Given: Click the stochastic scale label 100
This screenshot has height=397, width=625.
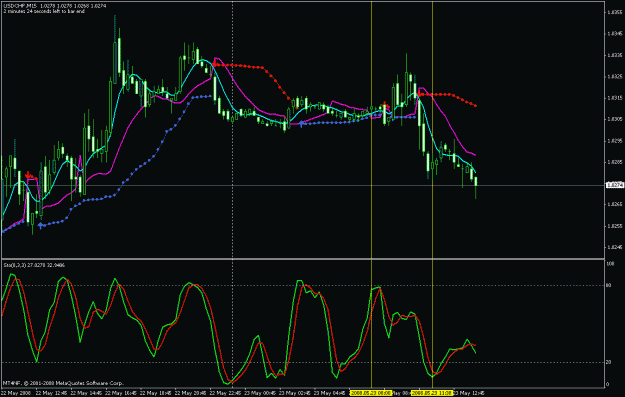Looking at the screenshot, I should [x=610, y=264].
